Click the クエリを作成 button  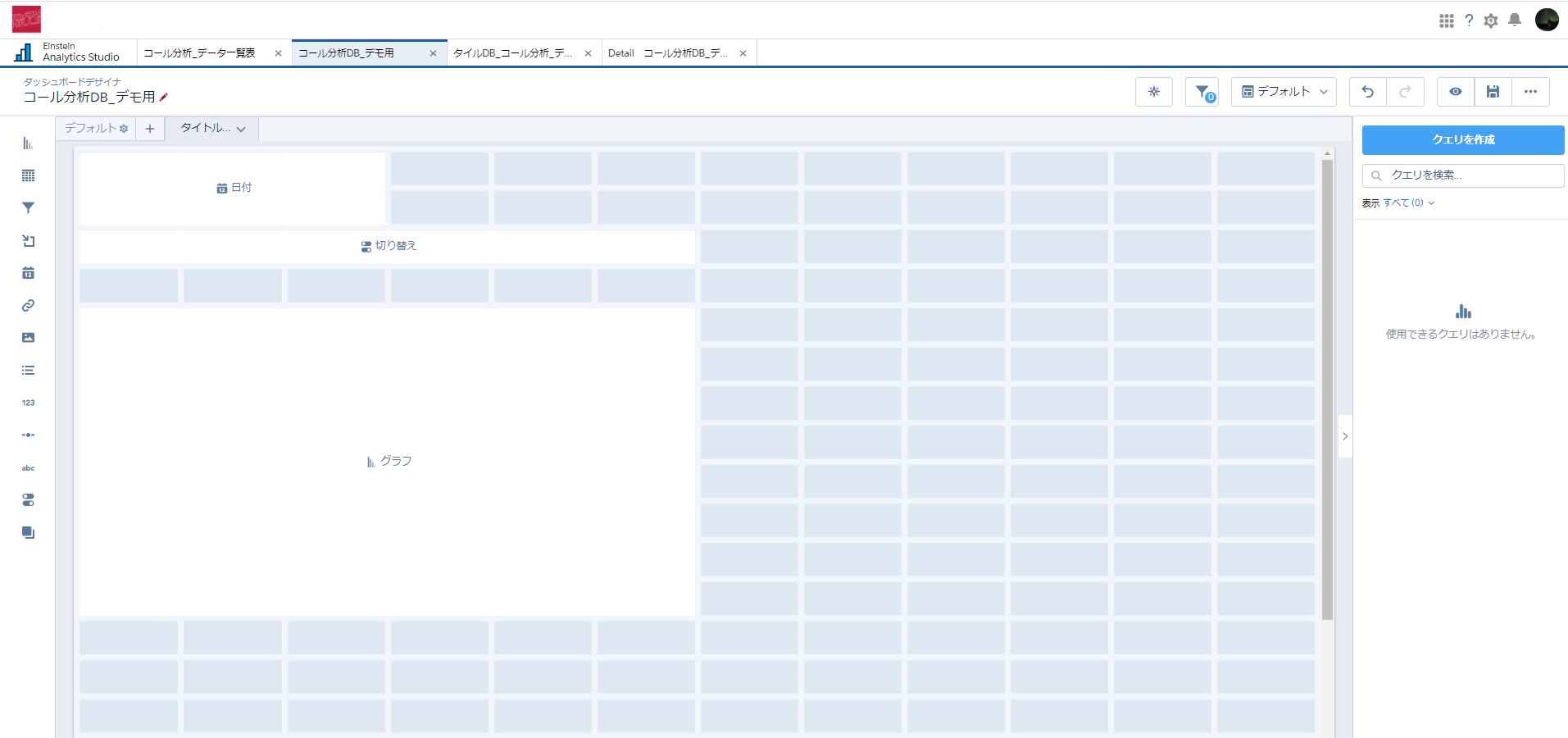coord(1462,140)
